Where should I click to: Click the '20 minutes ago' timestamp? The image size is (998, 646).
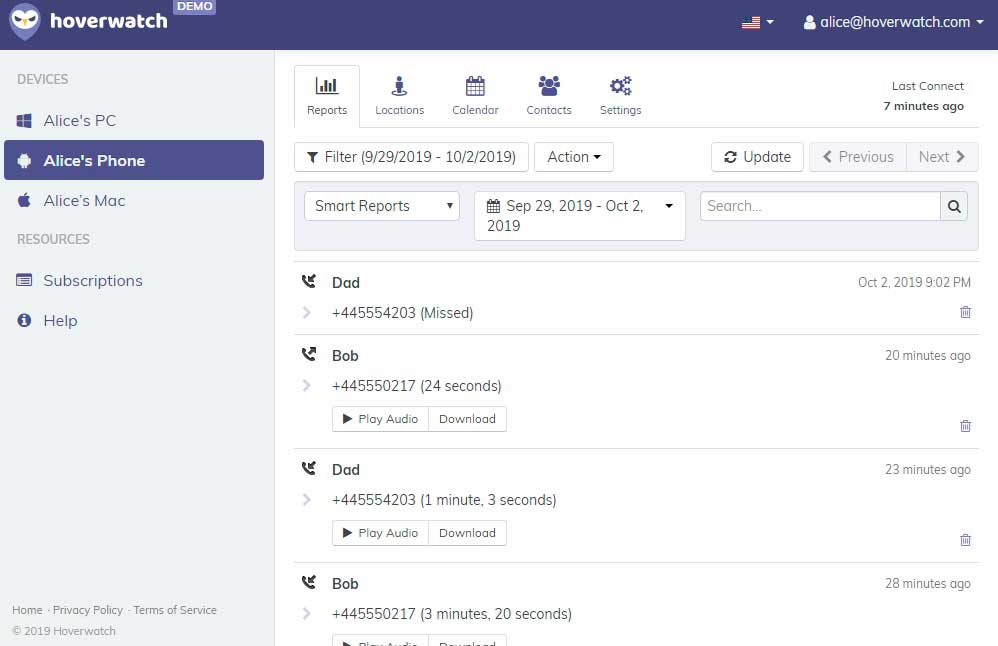[x=928, y=356]
